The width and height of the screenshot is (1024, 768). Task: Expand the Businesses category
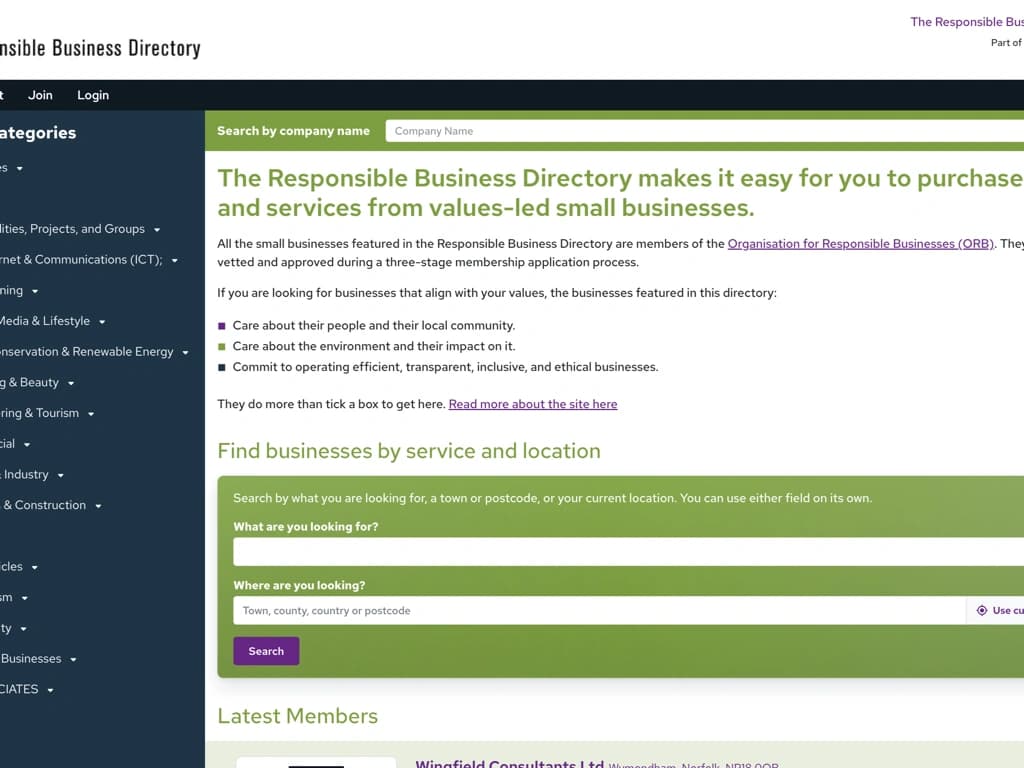click(73, 660)
